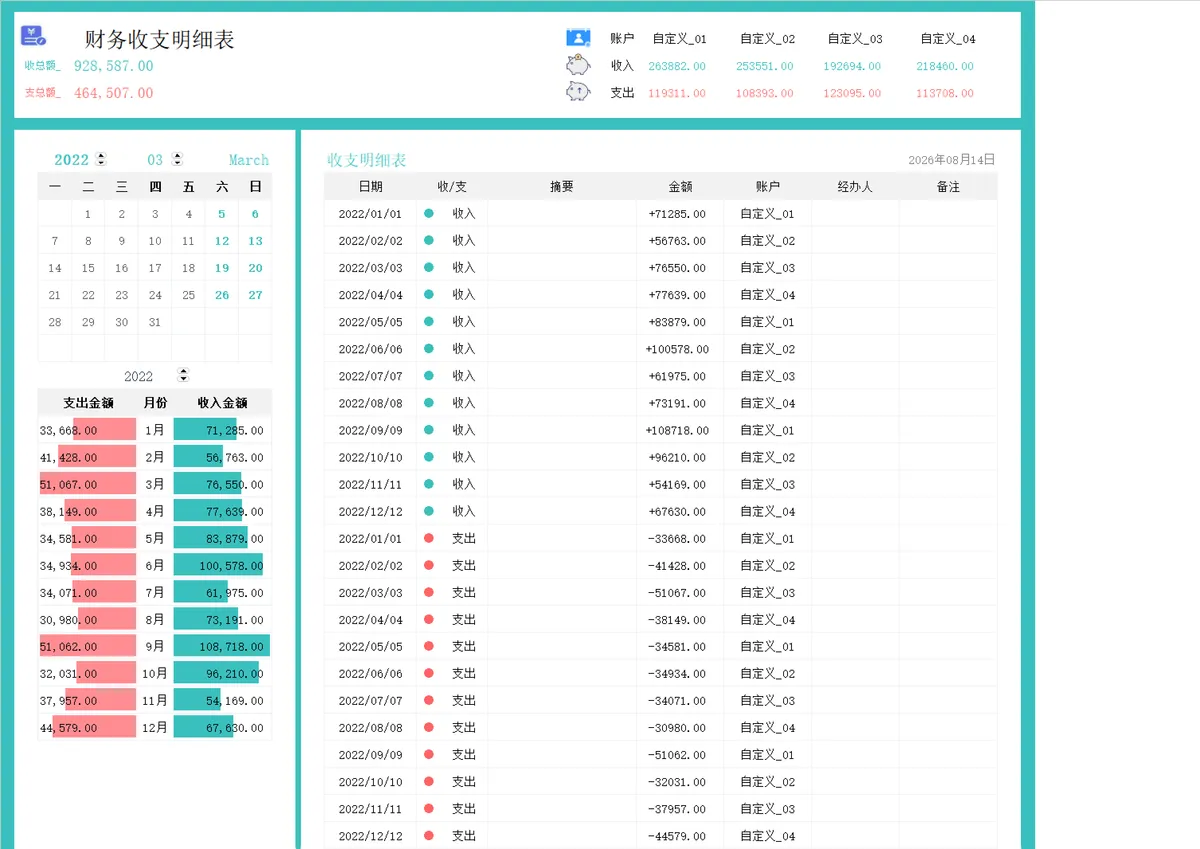Image resolution: width=1200 pixels, height=849 pixels.
Task: Click income value 253551.00
Action: tap(765, 66)
